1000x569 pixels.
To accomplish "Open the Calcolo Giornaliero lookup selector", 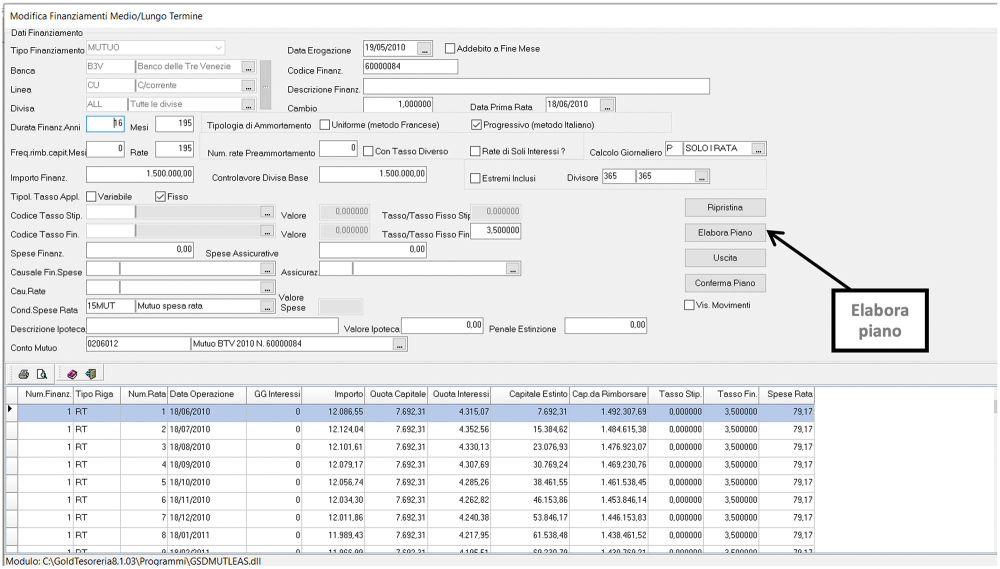I will tap(759, 149).
